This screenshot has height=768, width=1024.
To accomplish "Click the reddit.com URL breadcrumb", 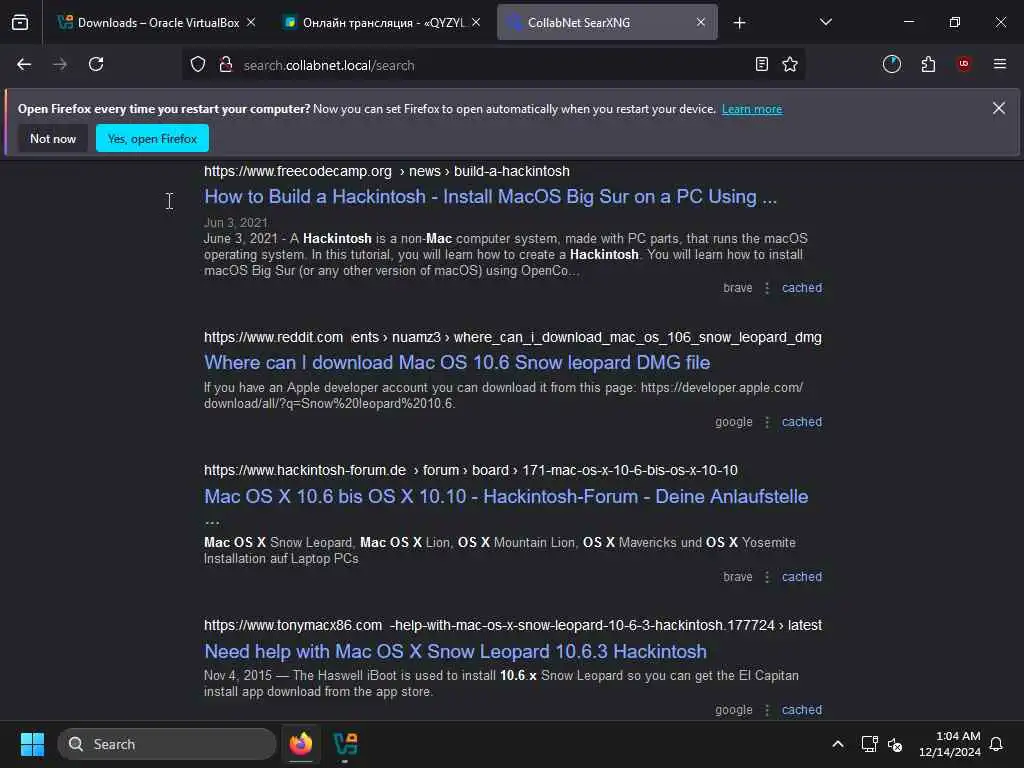I will (513, 337).
